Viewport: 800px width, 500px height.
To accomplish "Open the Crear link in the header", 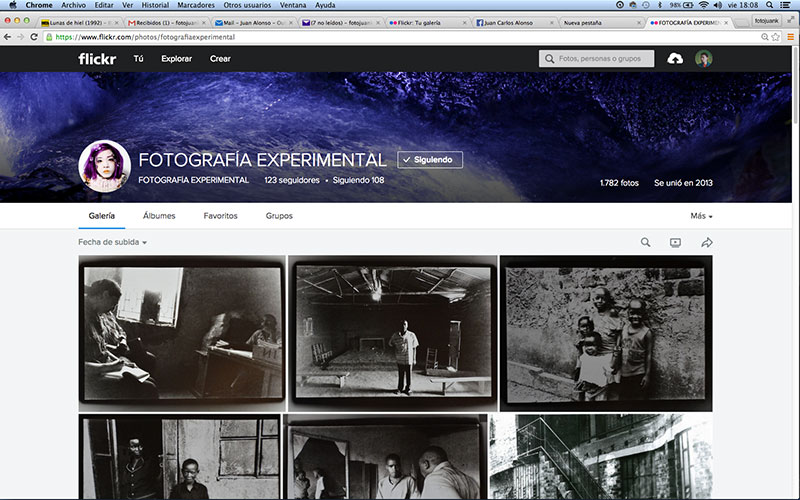I will [x=220, y=59].
